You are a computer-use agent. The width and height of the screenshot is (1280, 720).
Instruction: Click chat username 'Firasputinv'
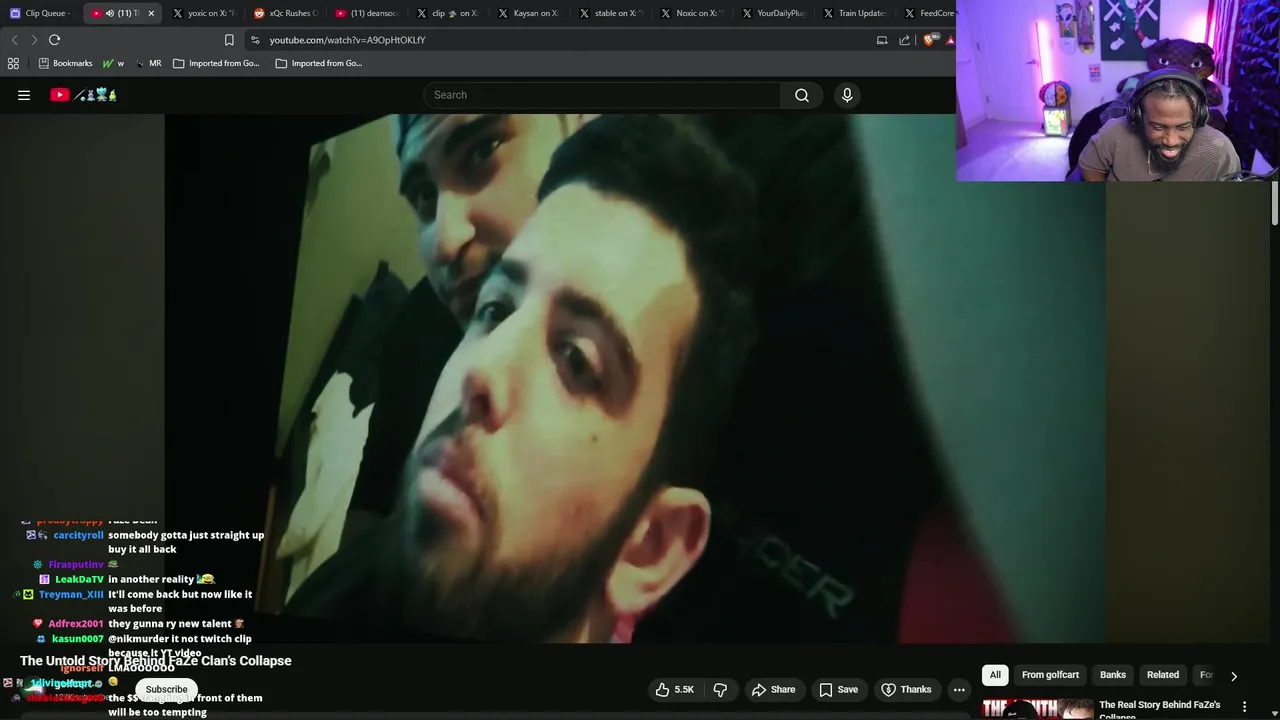pyautogui.click(x=76, y=565)
